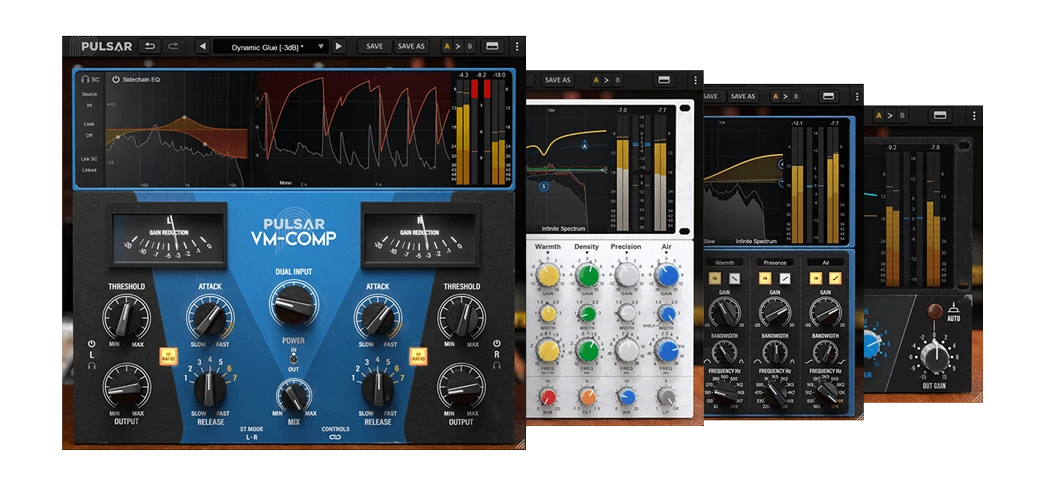Screen dimensions: 1042x501
Task: Click SAVE AS in the VM-Comp toolbar
Action: click(x=410, y=46)
